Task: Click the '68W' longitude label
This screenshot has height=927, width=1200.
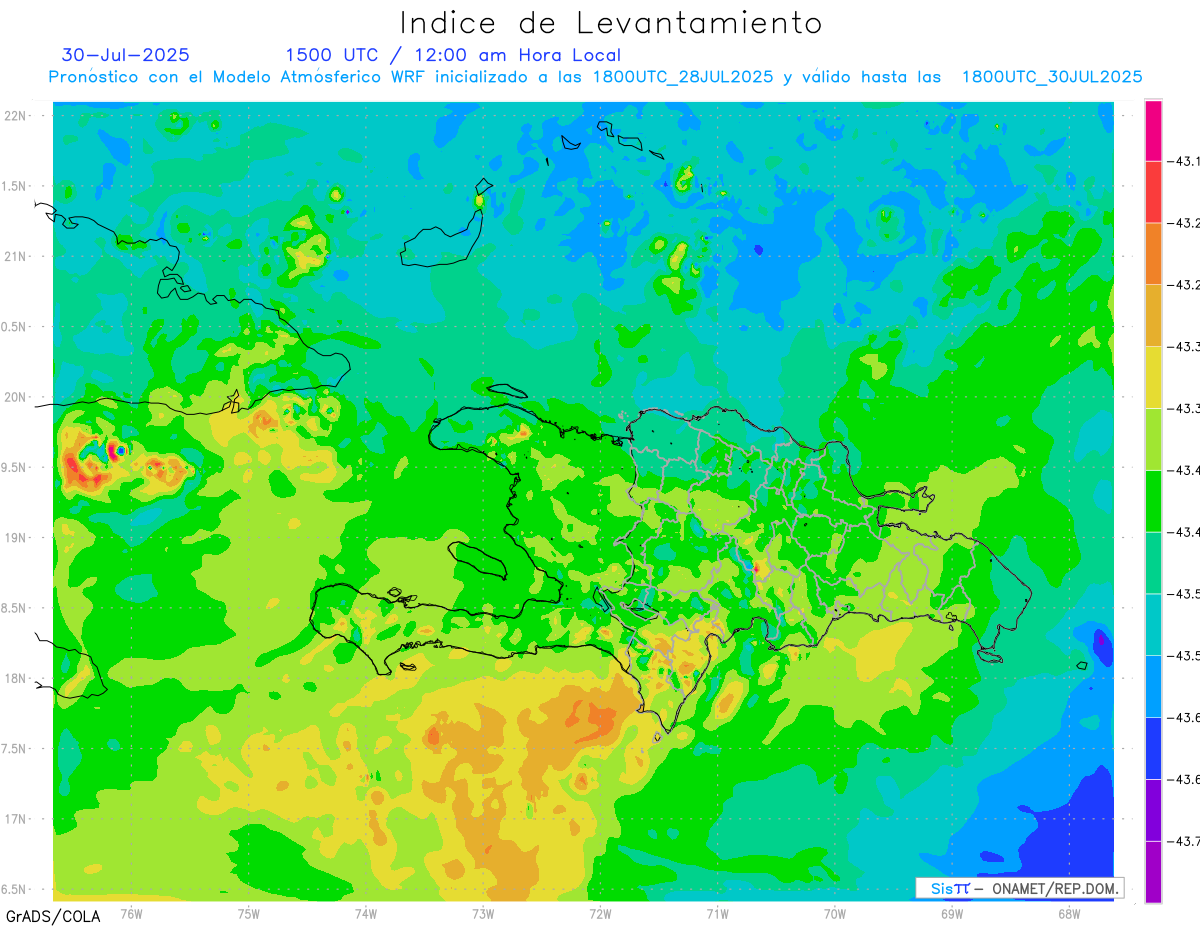Action: click(x=1069, y=913)
